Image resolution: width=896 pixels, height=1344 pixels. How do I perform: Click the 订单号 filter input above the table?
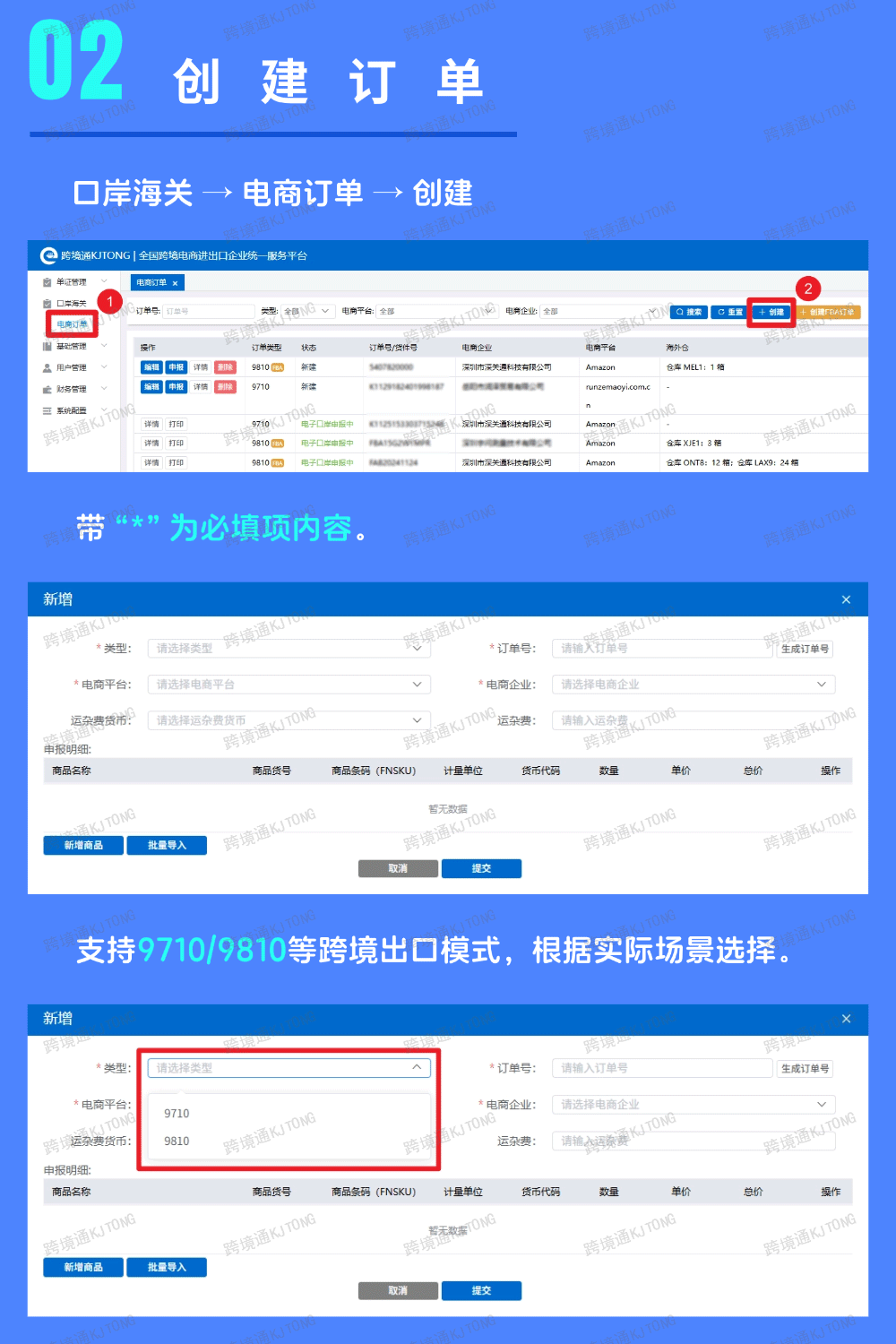[x=209, y=312]
